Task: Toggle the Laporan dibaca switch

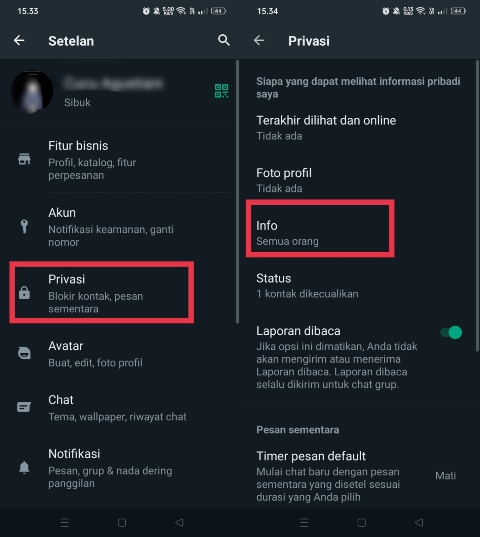Action: coord(451,332)
